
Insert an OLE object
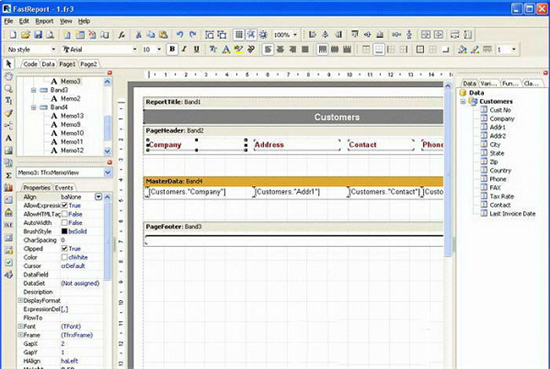(x=8, y=224)
